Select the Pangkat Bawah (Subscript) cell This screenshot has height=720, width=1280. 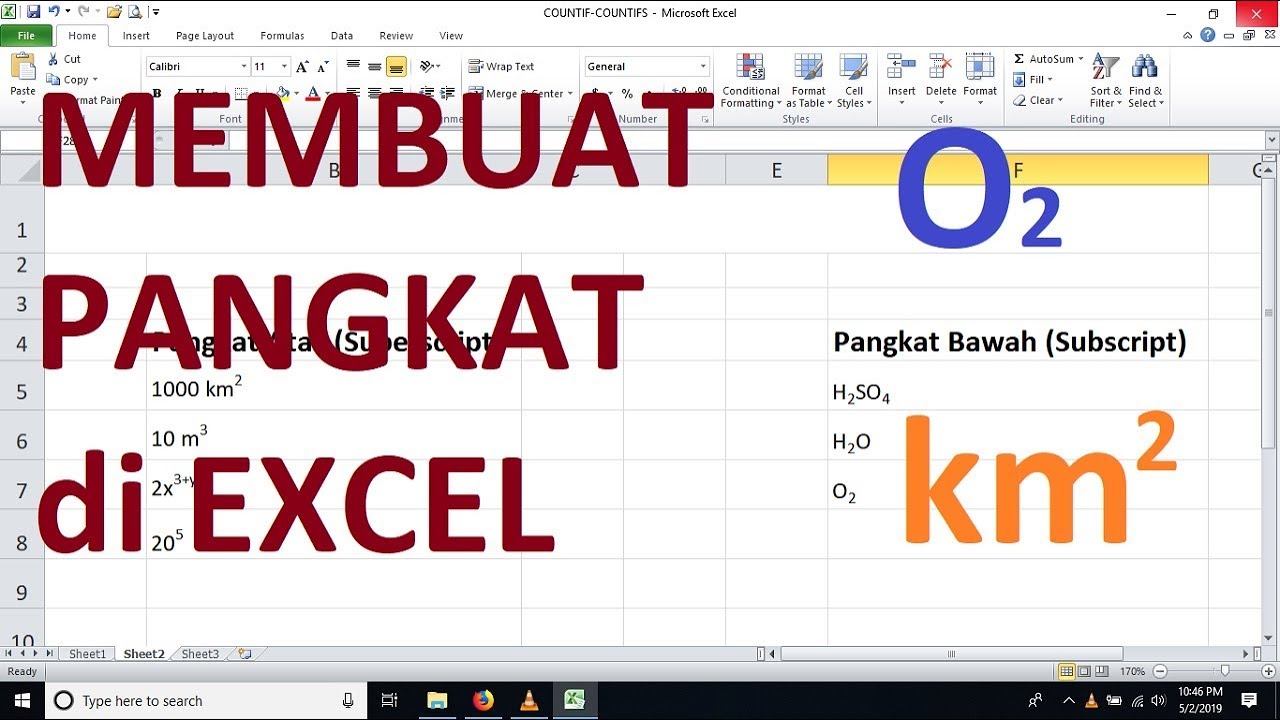click(1018, 342)
